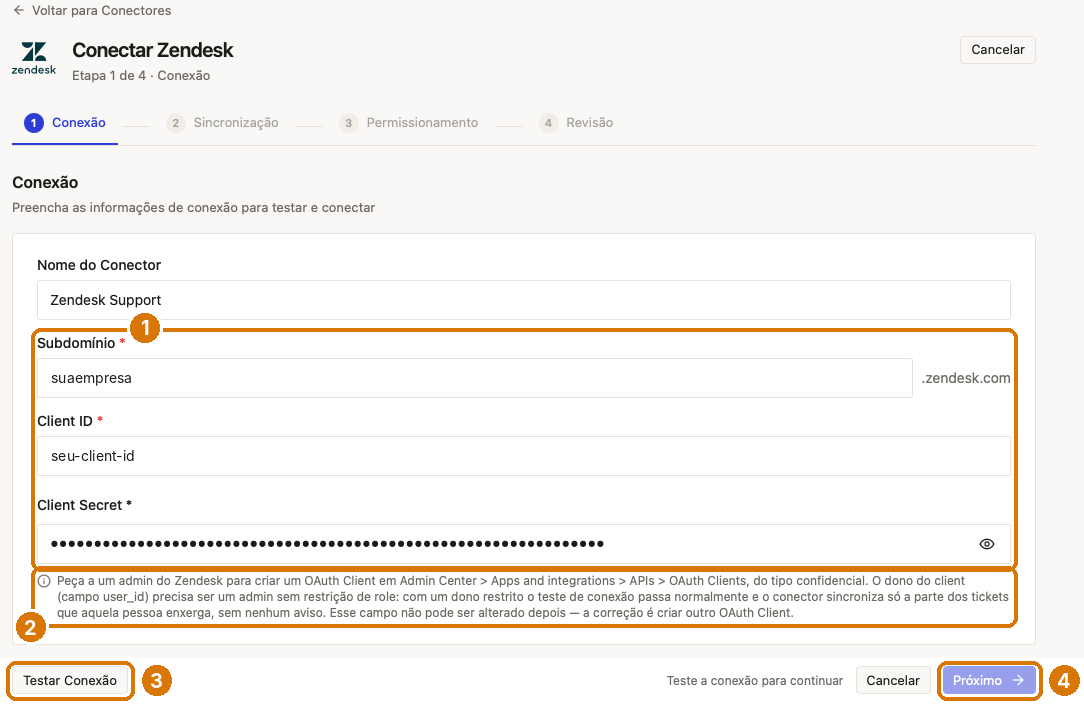The width and height of the screenshot is (1084, 704).
Task: Open the Sincronização step tab
Action: pos(222,123)
